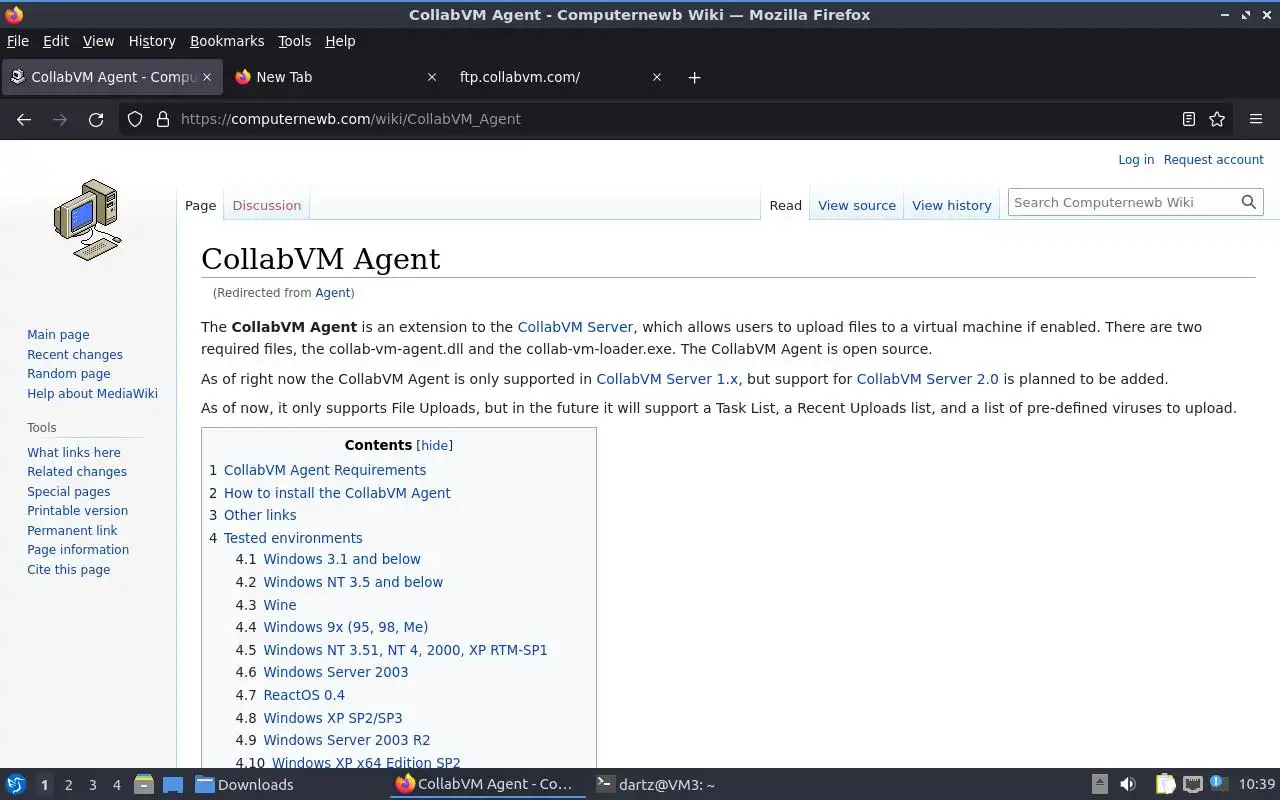Open Recent changes sidebar link
This screenshot has height=800, width=1280.
click(x=75, y=354)
